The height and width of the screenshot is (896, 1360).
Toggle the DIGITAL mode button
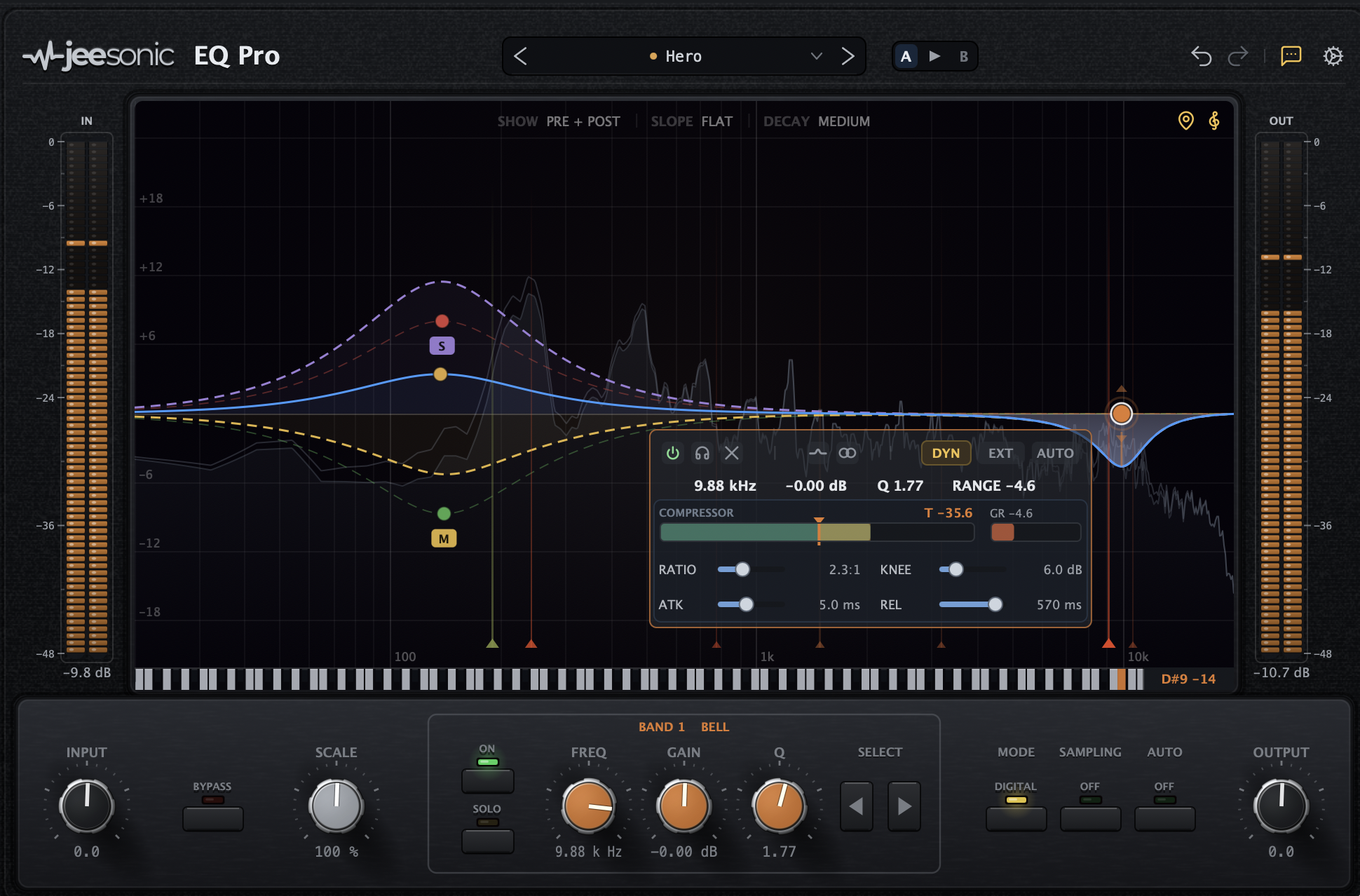[1016, 818]
